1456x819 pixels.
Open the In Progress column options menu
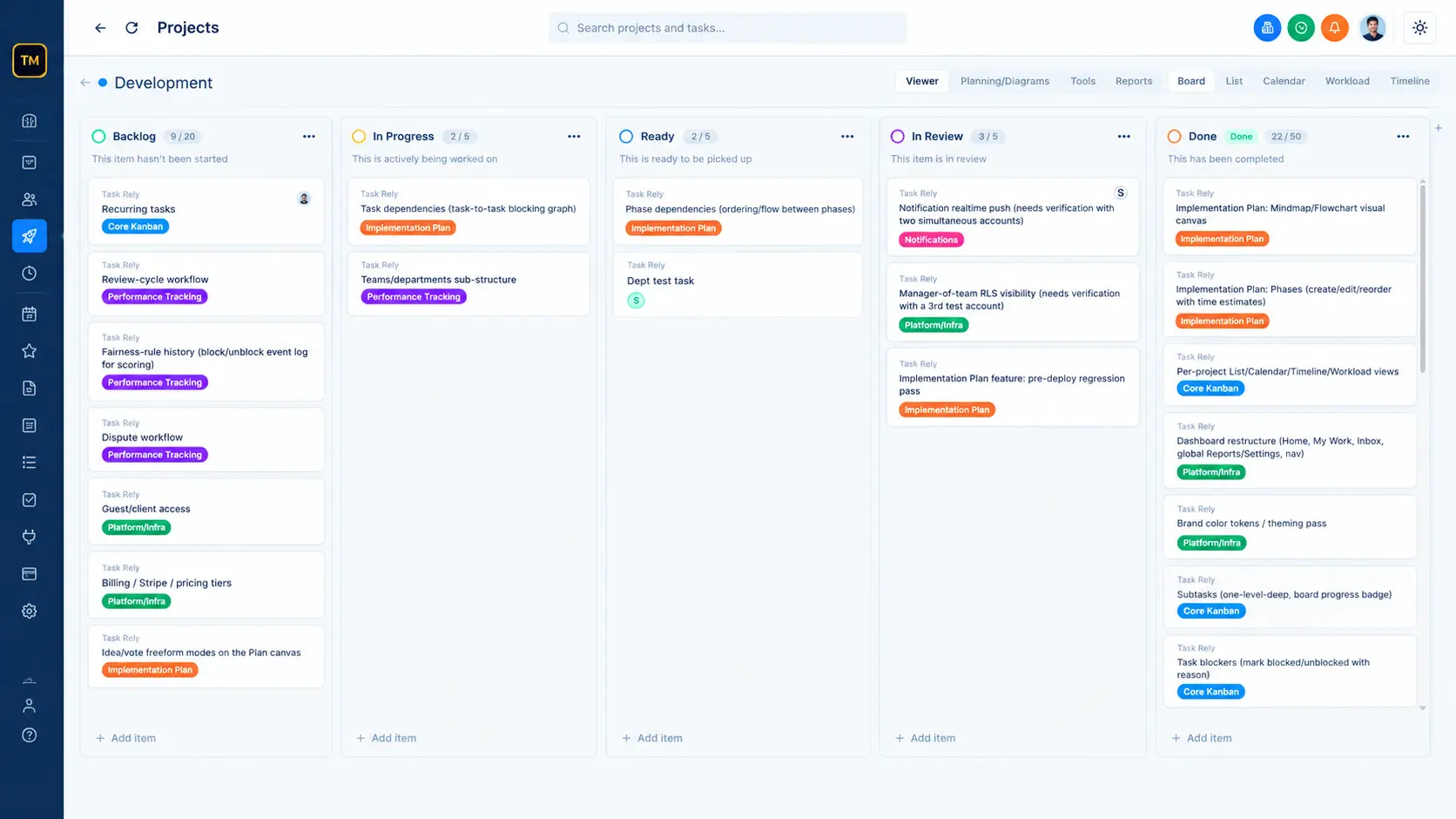pos(574,137)
